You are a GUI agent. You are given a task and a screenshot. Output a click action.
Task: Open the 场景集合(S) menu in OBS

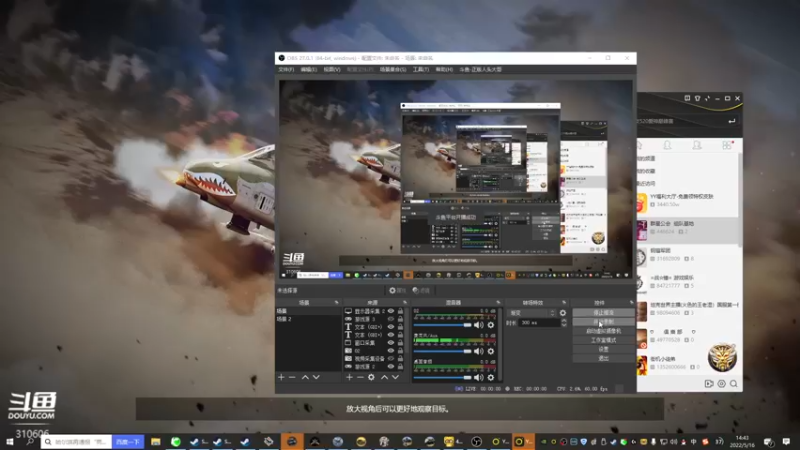point(393,69)
